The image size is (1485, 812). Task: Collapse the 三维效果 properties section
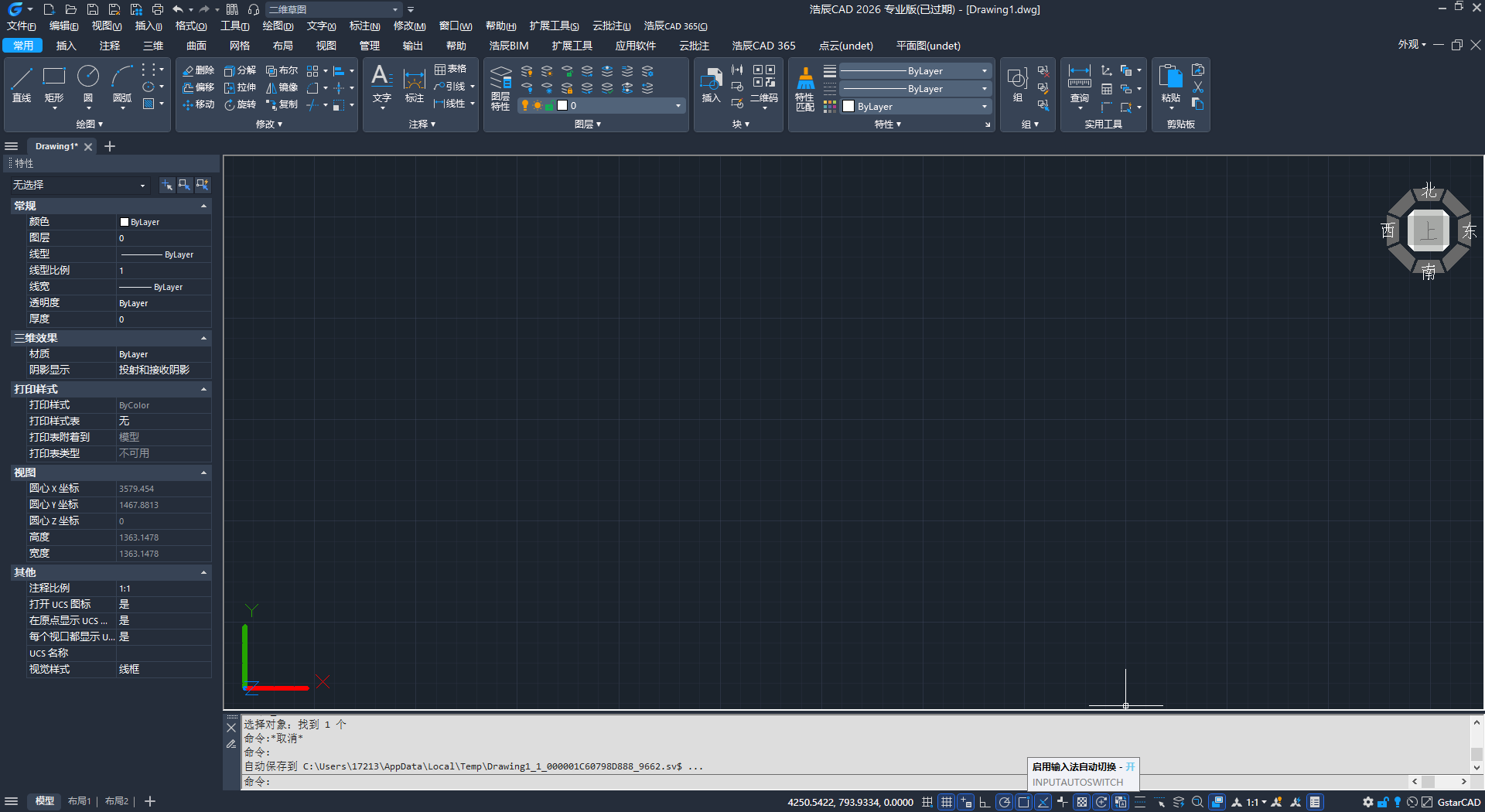[x=203, y=338]
